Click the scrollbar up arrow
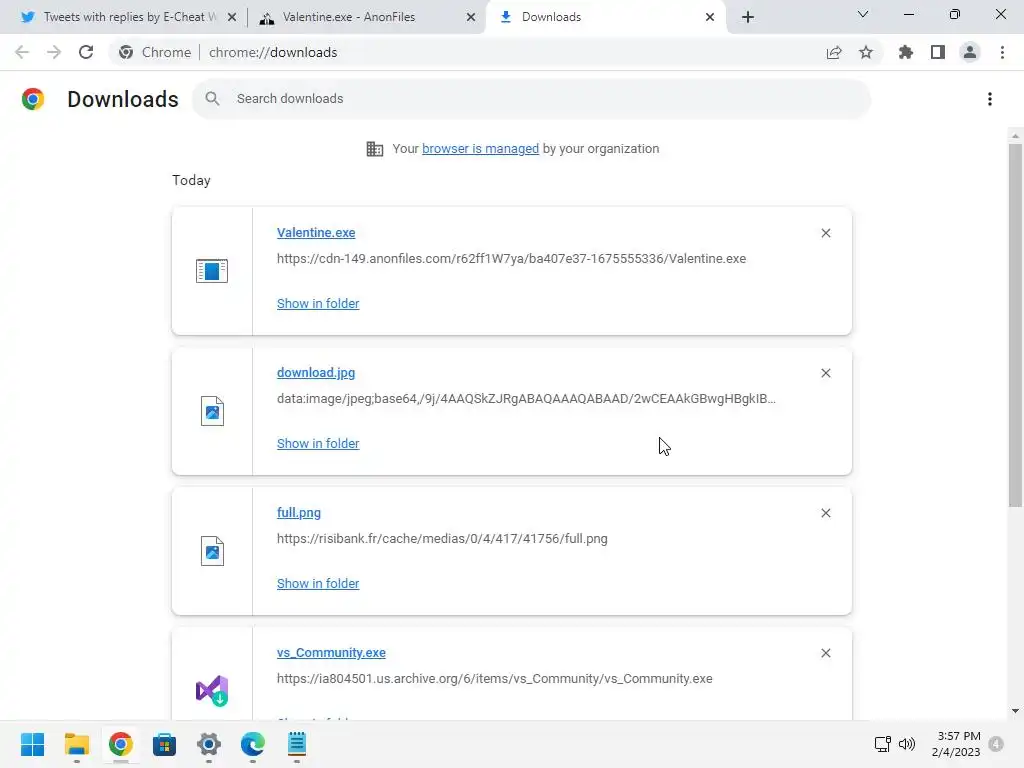 (1015, 136)
